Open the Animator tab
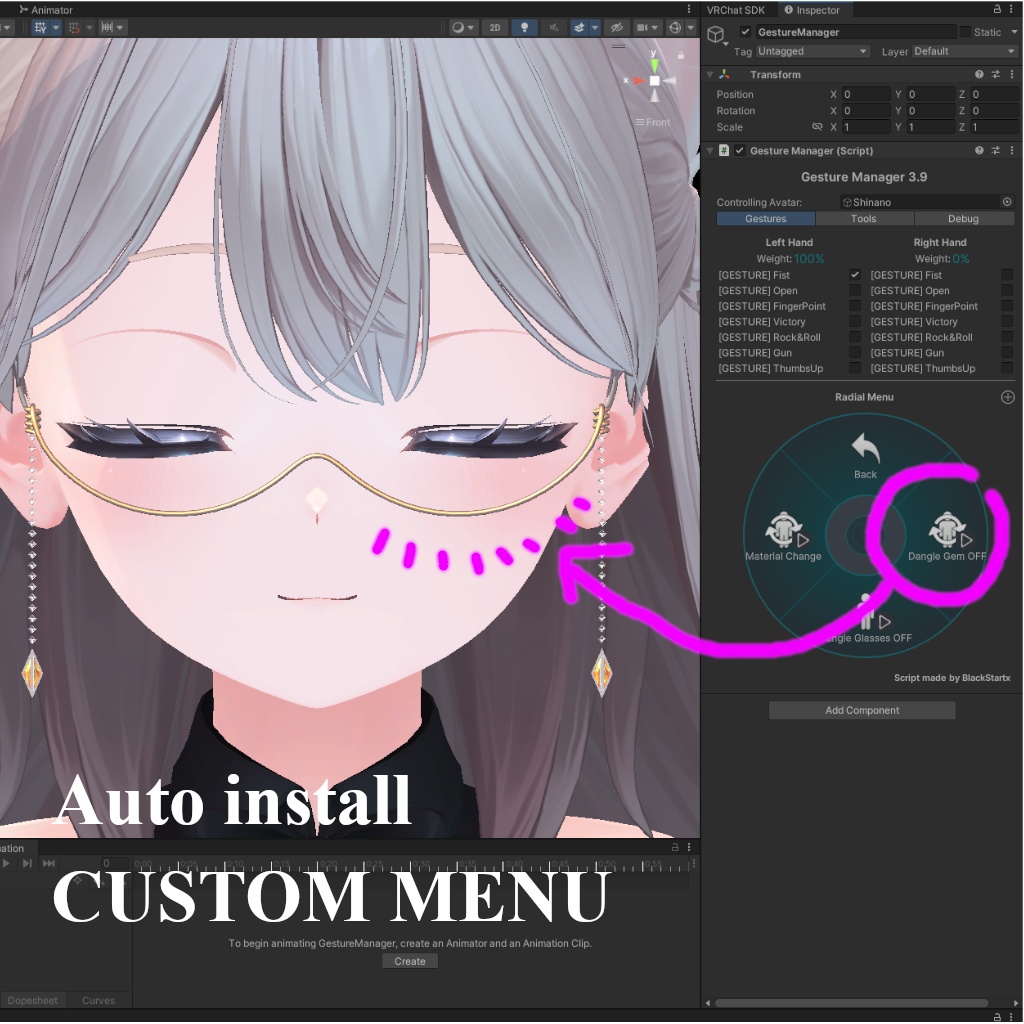Screen dimensions: 1024x1024 click(x=46, y=10)
